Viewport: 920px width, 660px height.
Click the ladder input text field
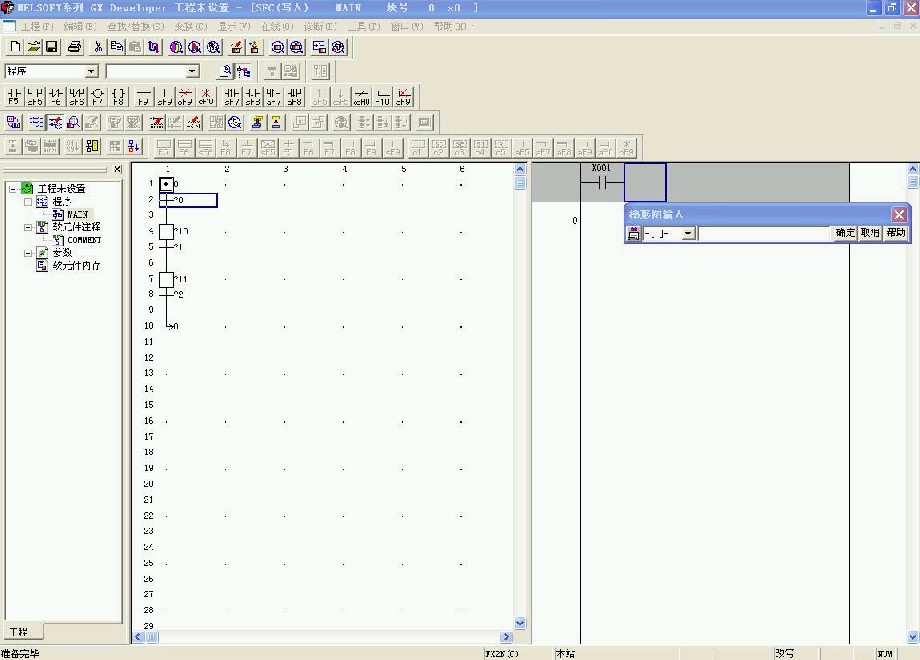(765, 233)
